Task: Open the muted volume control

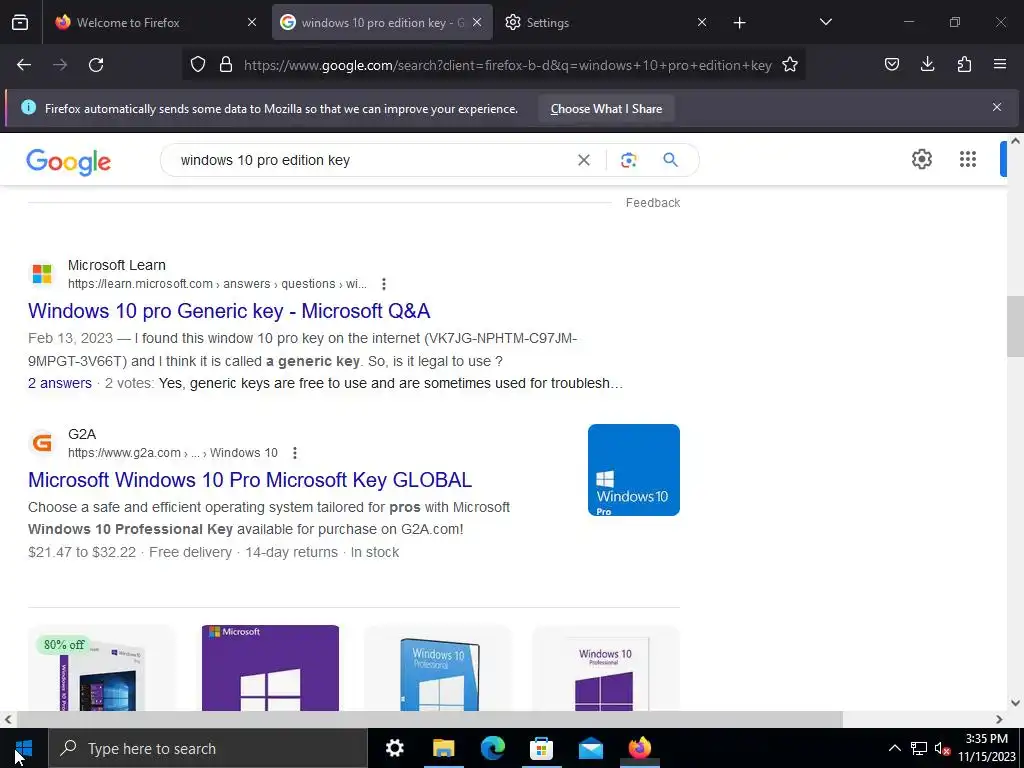Action: pos(942,748)
